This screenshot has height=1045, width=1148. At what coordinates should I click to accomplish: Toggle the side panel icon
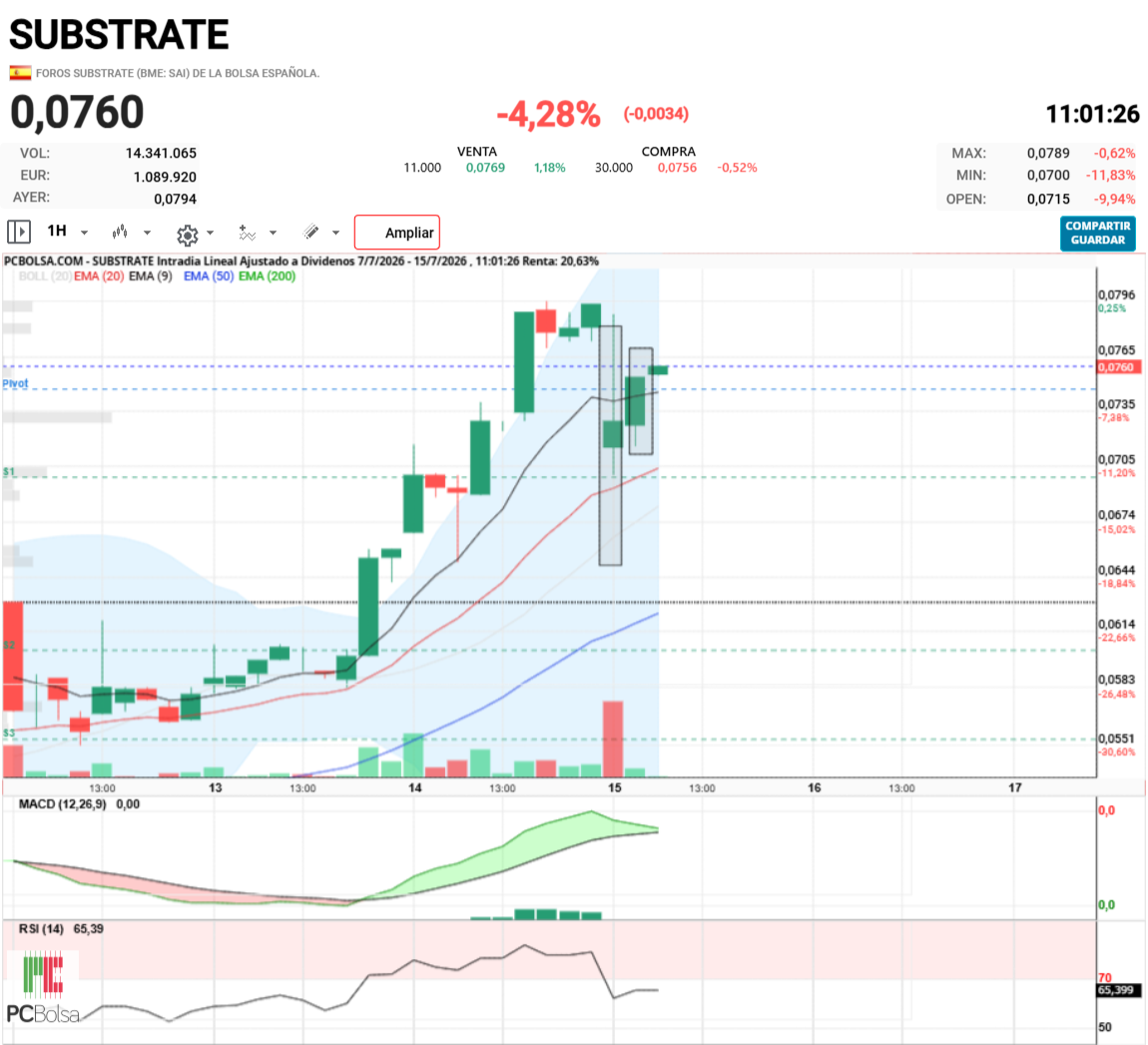pyautogui.click(x=18, y=232)
